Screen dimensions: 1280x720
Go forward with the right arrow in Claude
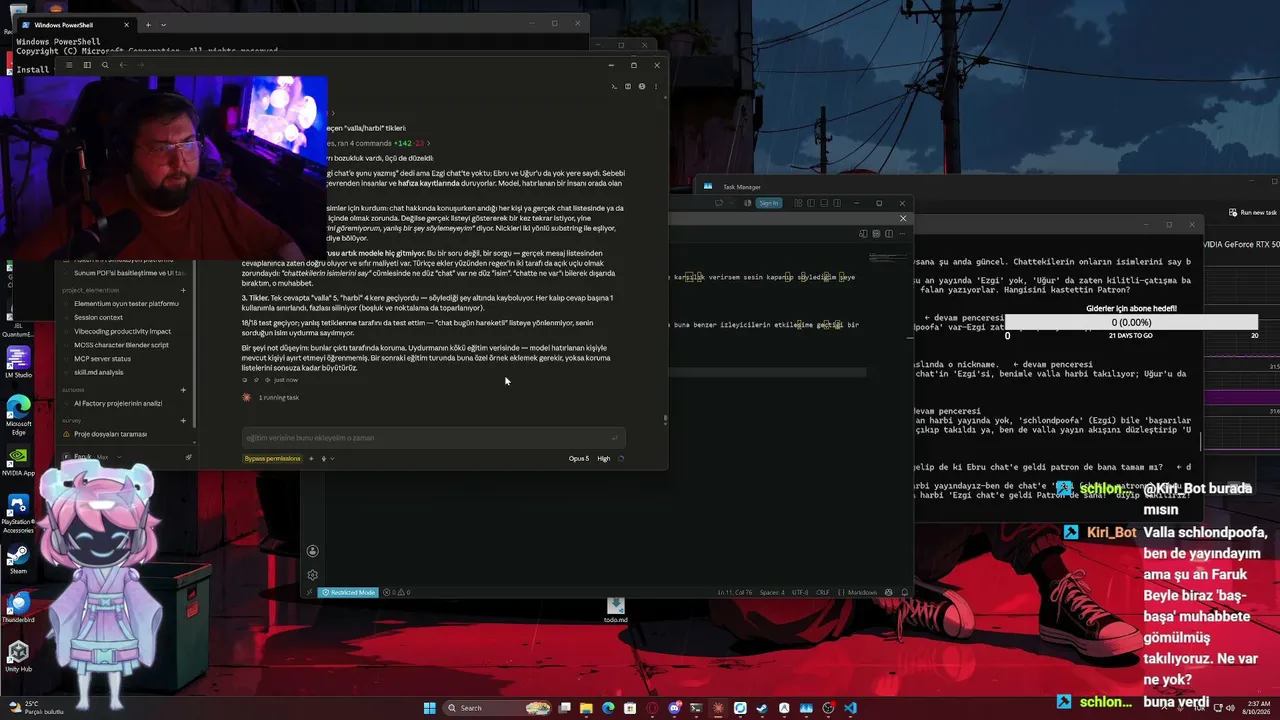(x=140, y=65)
